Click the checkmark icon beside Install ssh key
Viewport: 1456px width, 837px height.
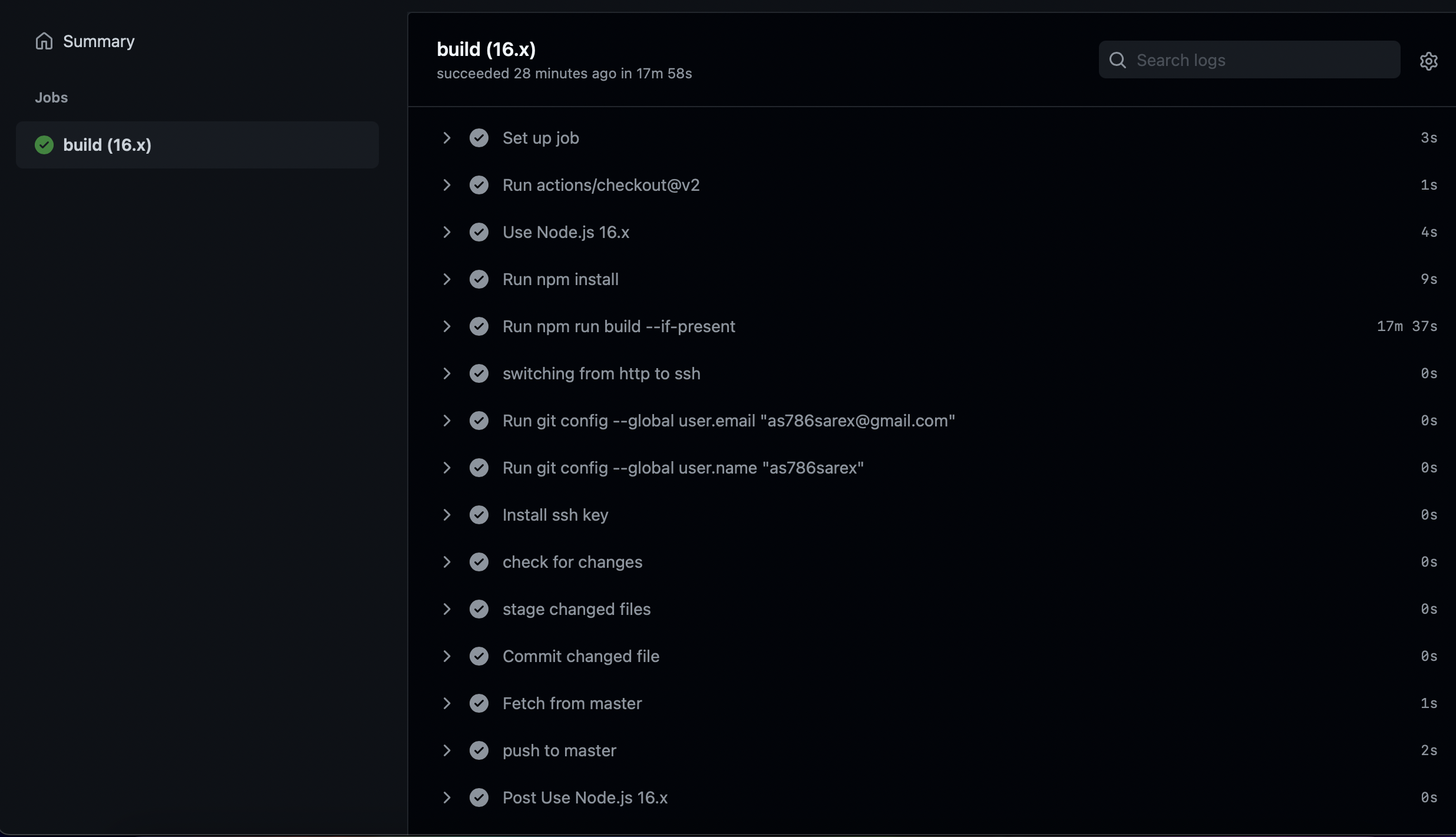click(x=479, y=515)
